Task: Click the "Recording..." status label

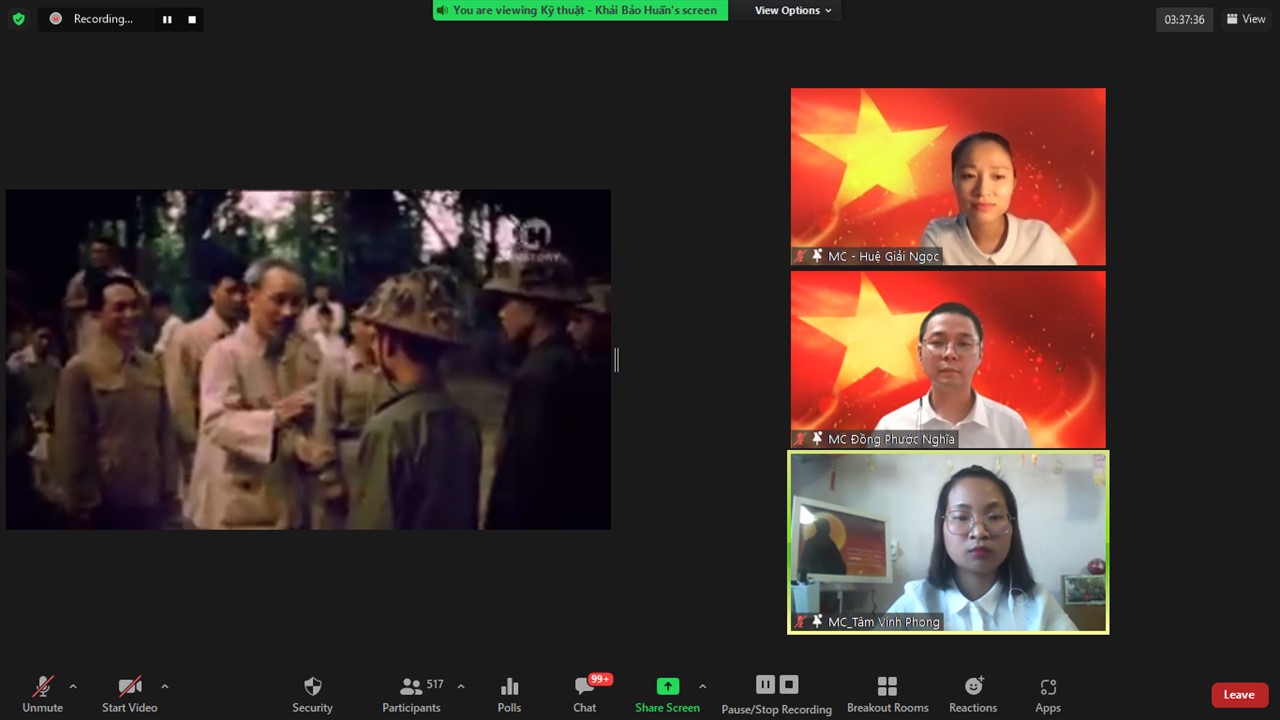Action: 103,19
